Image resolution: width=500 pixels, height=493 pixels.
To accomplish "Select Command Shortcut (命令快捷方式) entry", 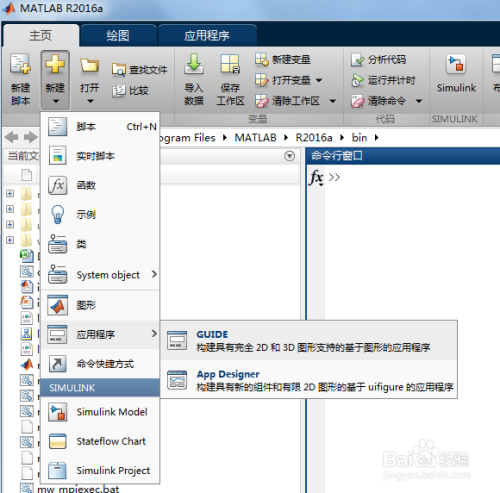I will 100,364.
